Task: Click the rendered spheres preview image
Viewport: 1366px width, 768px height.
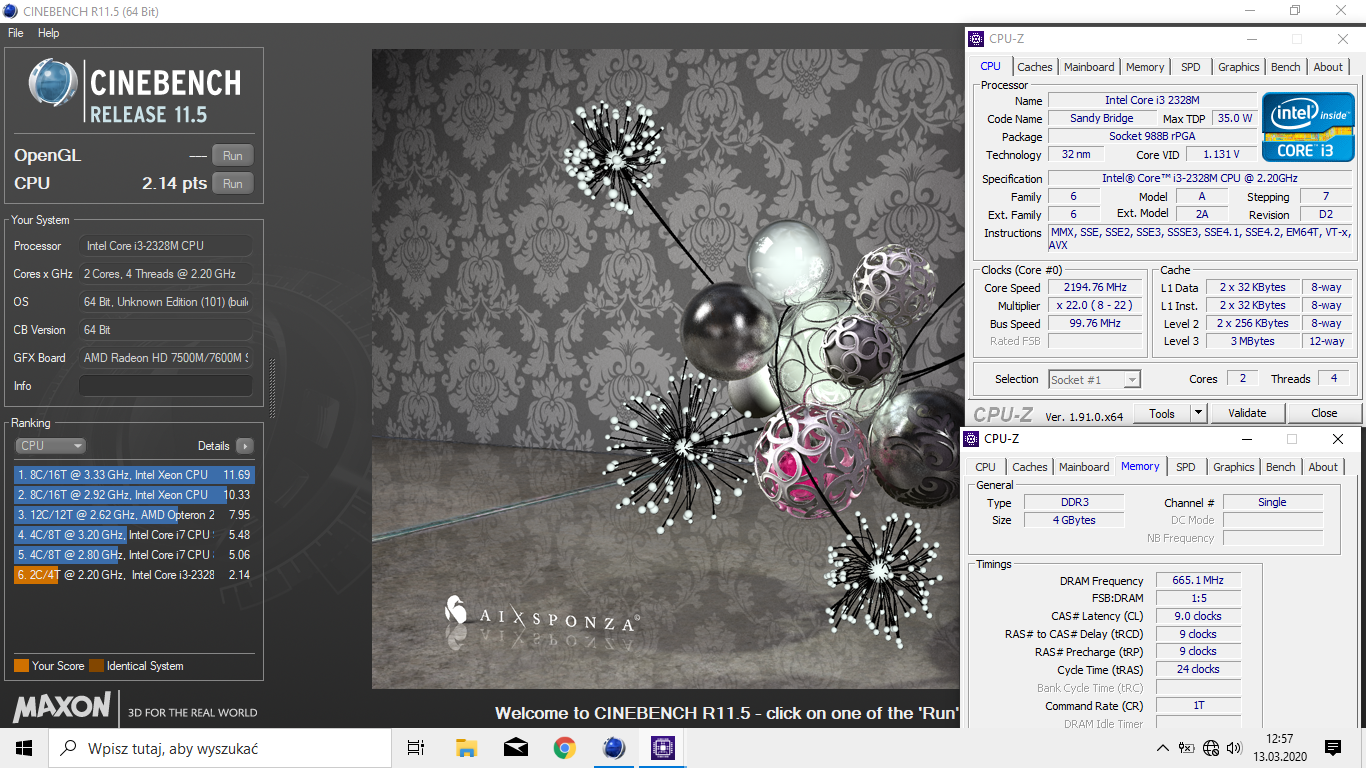Action: pos(666,369)
